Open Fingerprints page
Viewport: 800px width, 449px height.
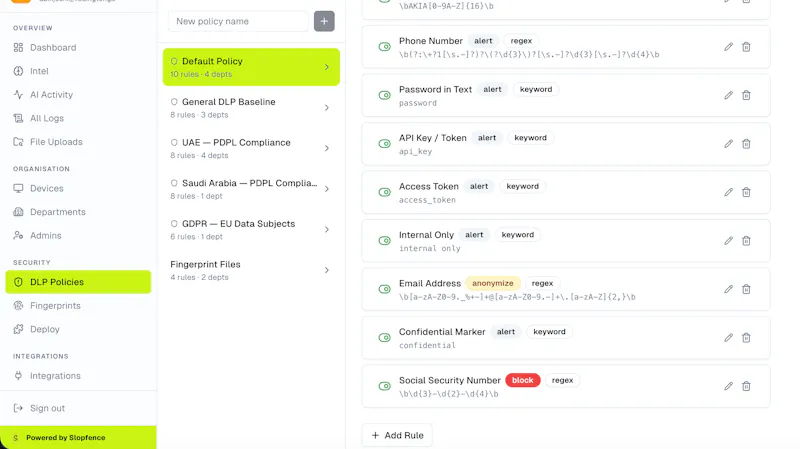78,306
